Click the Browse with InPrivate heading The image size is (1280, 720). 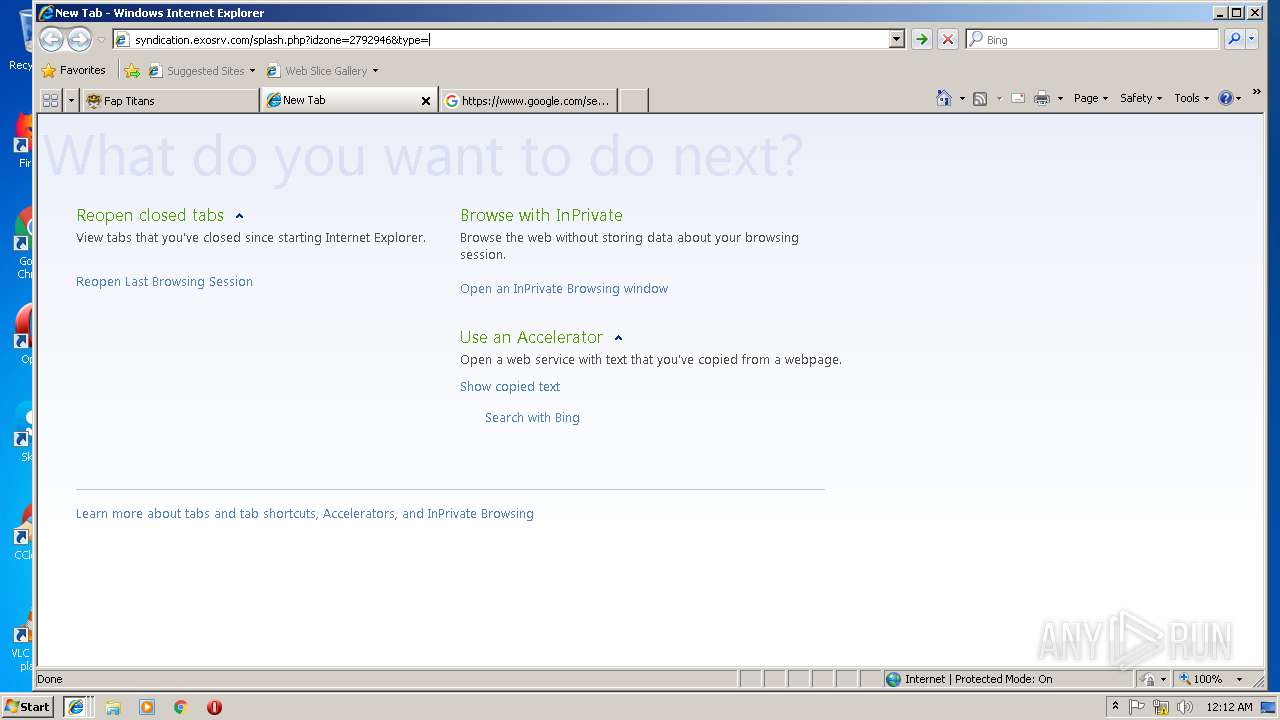coord(541,215)
